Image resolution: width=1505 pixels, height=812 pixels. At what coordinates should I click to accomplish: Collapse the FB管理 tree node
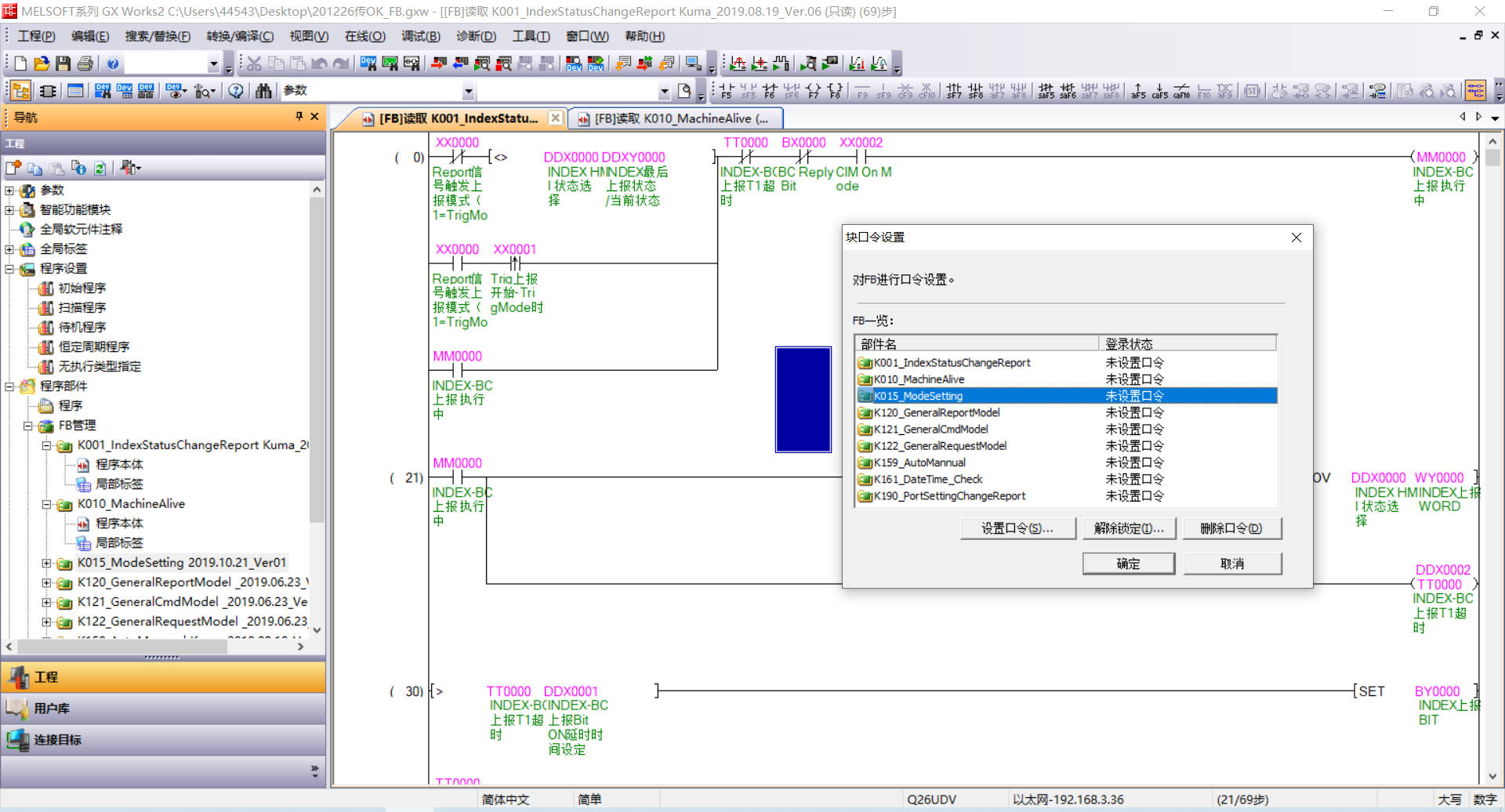click(28, 426)
